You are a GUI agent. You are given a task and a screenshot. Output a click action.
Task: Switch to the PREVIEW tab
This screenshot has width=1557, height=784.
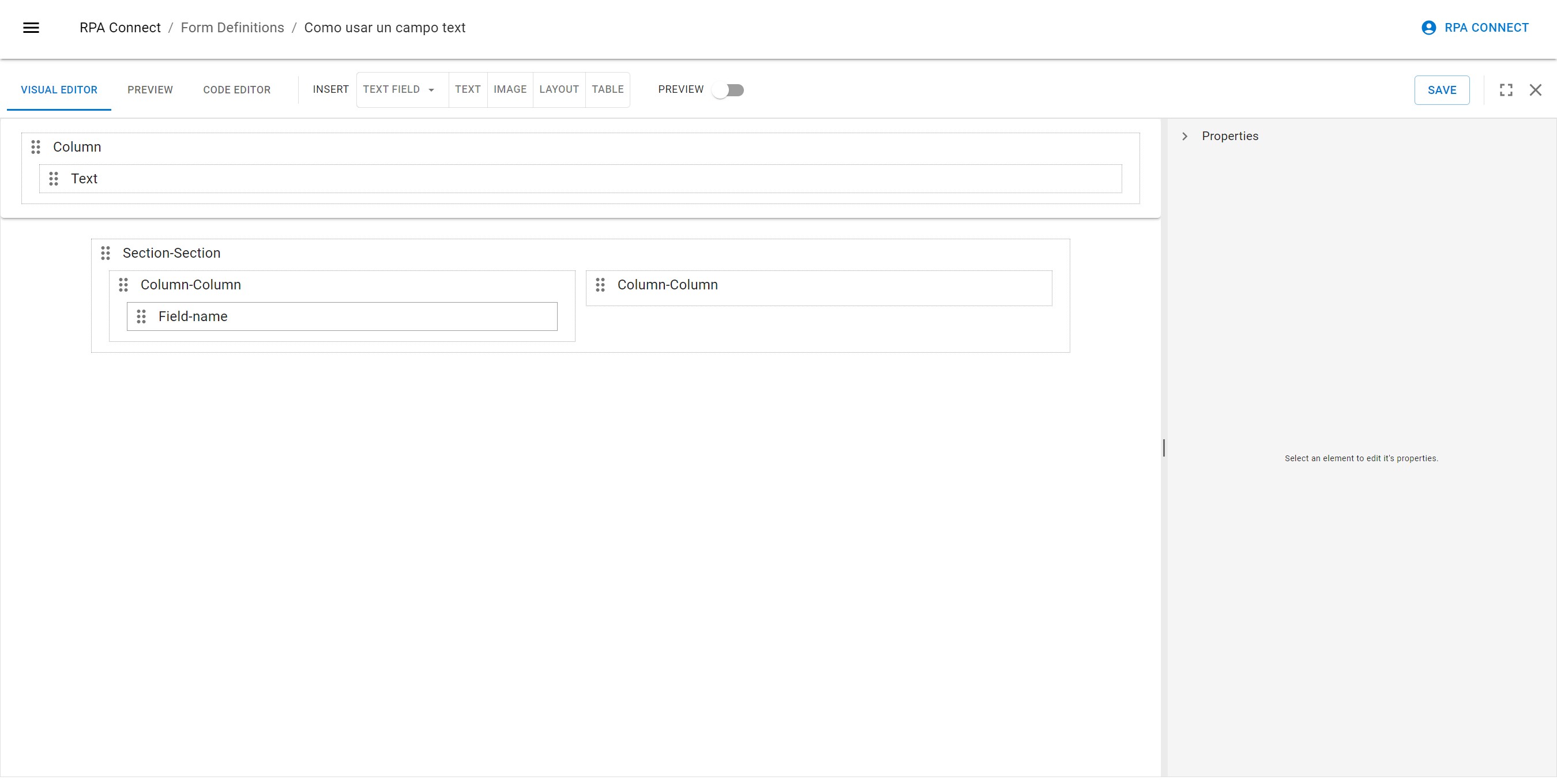click(150, 89)
